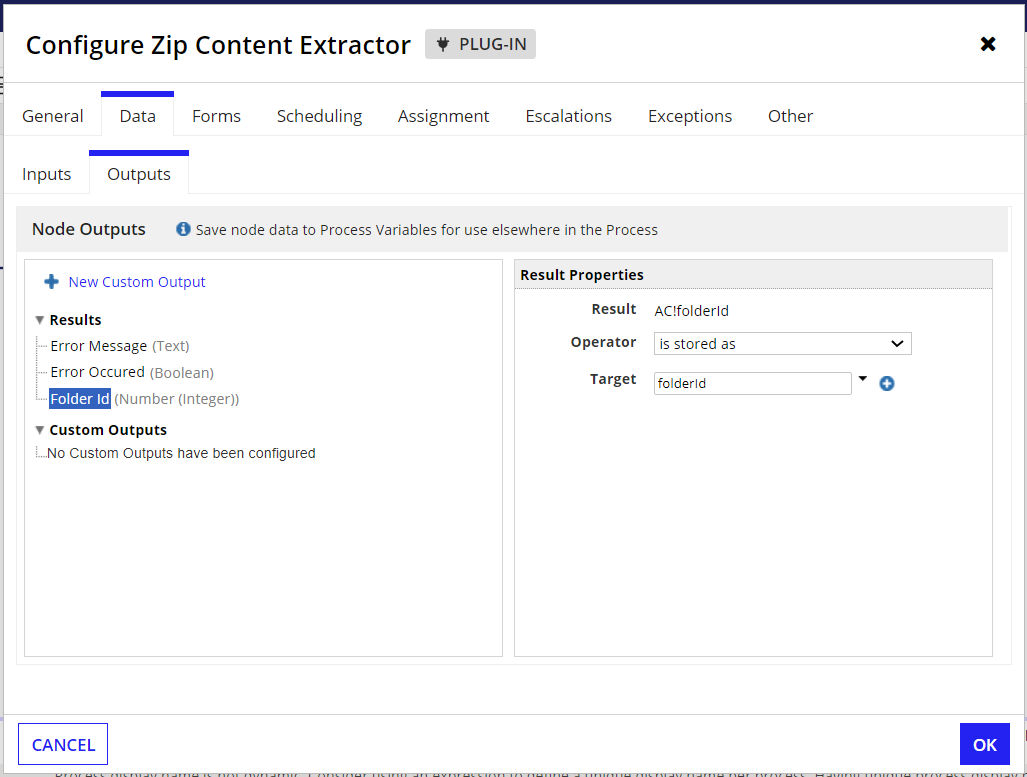Click the blue add-variable icon next to Target
The width and height of the screenshot is (1027, 777).
(x=887, y=384)
